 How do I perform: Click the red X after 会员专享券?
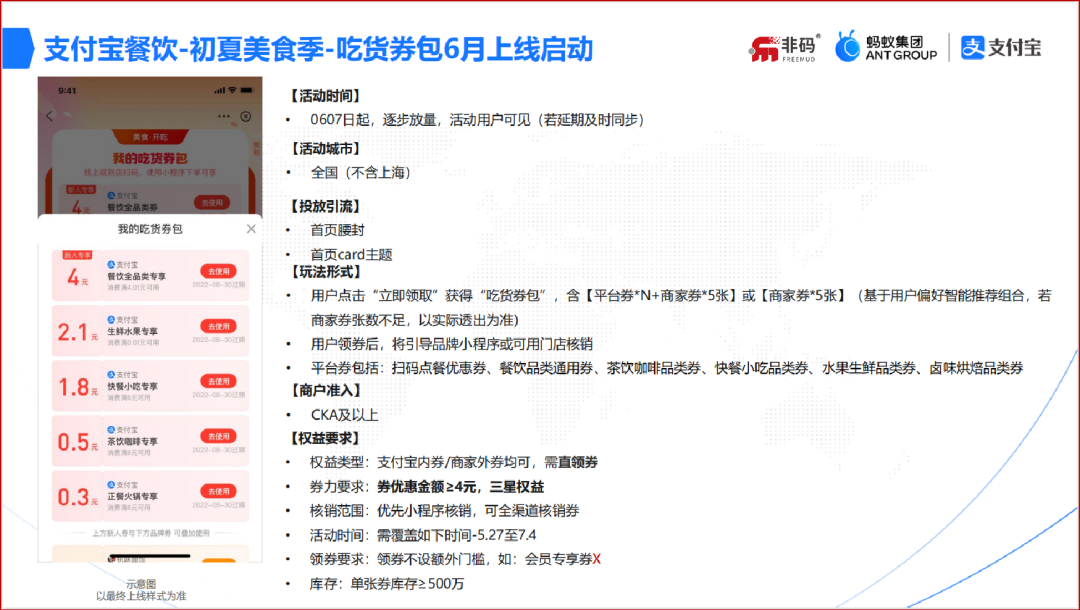tap(596, 559)
